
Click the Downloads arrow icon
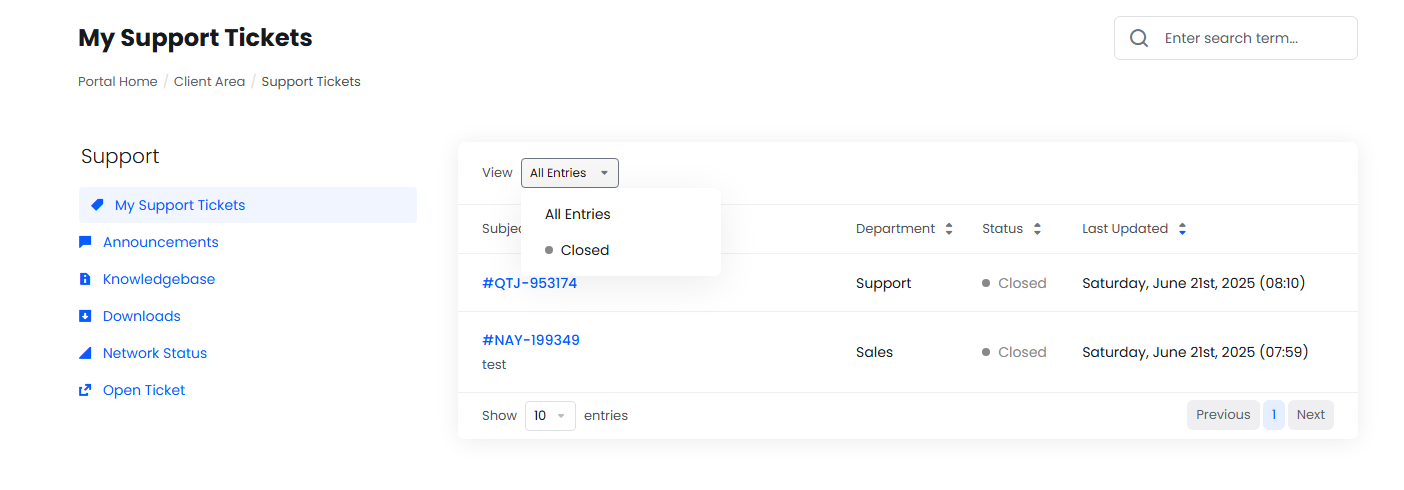click(85, 316)
